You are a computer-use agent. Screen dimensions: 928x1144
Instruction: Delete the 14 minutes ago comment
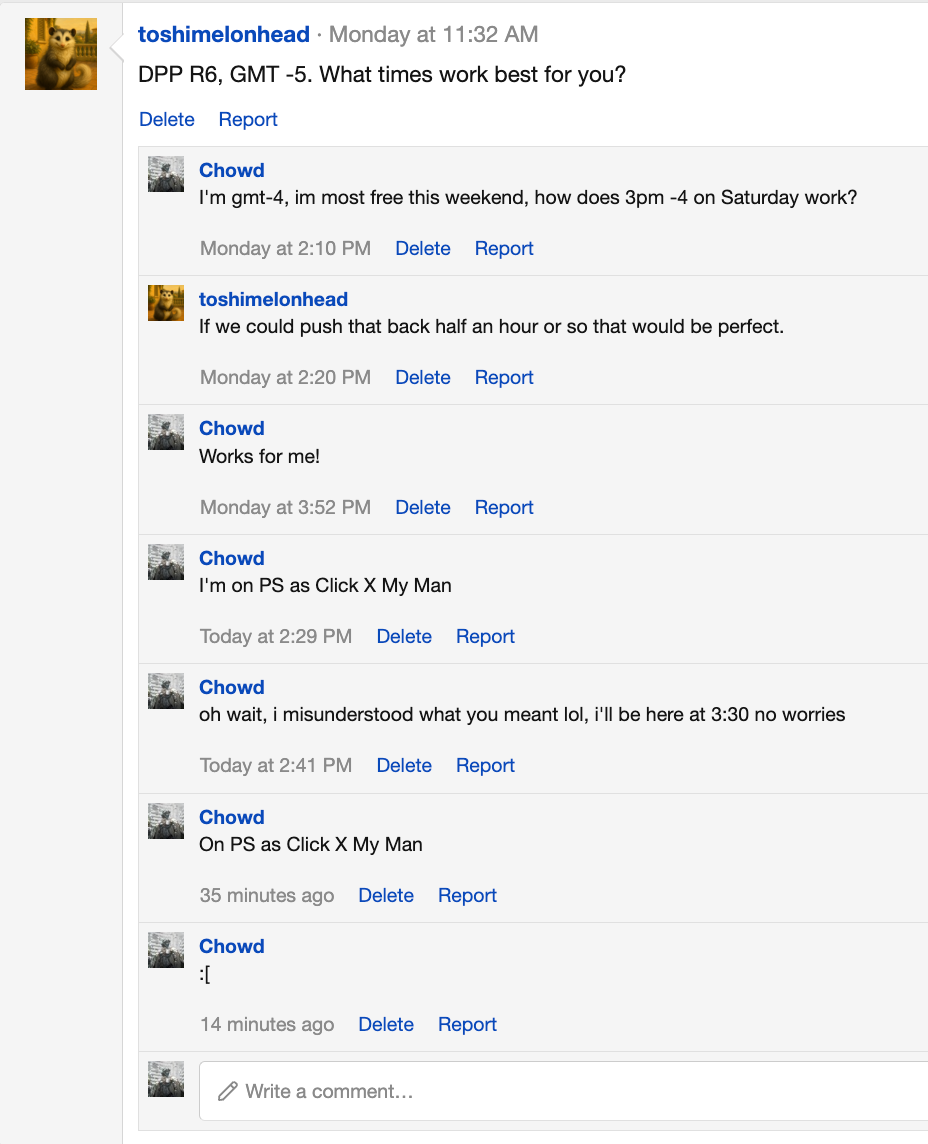[x=386, y=1024]
